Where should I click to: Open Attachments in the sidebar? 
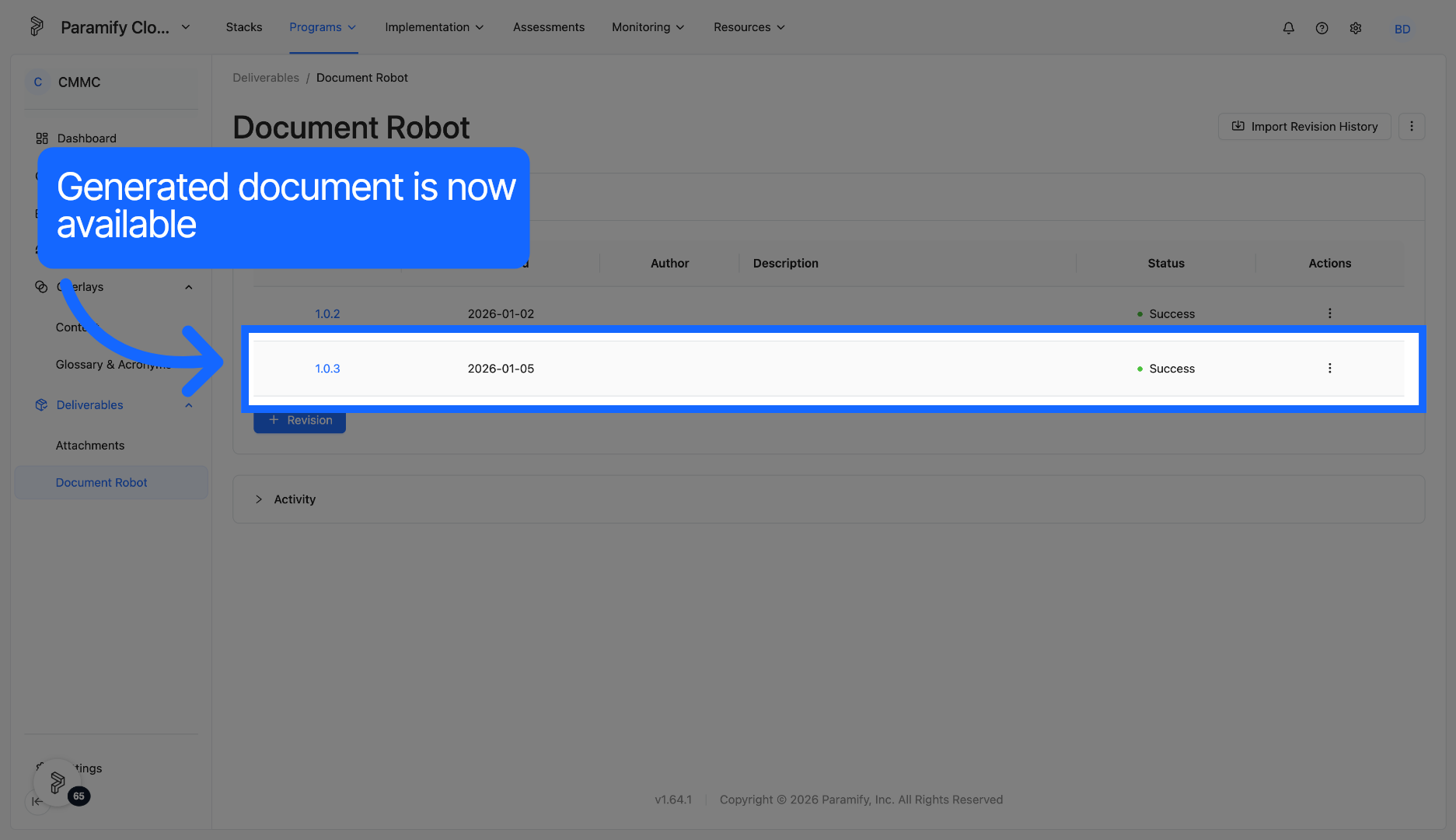(90, 446)
